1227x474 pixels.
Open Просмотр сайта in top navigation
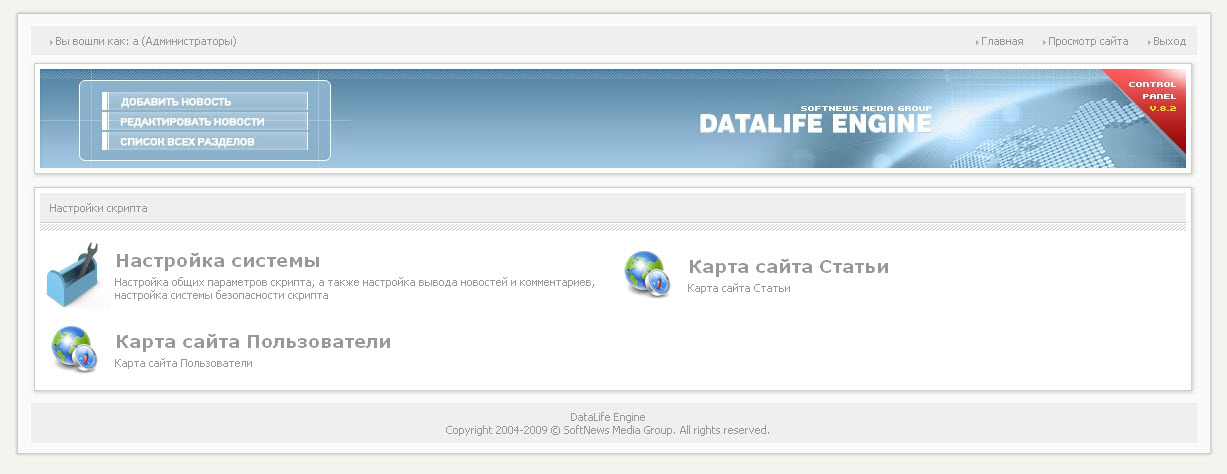1088,41
